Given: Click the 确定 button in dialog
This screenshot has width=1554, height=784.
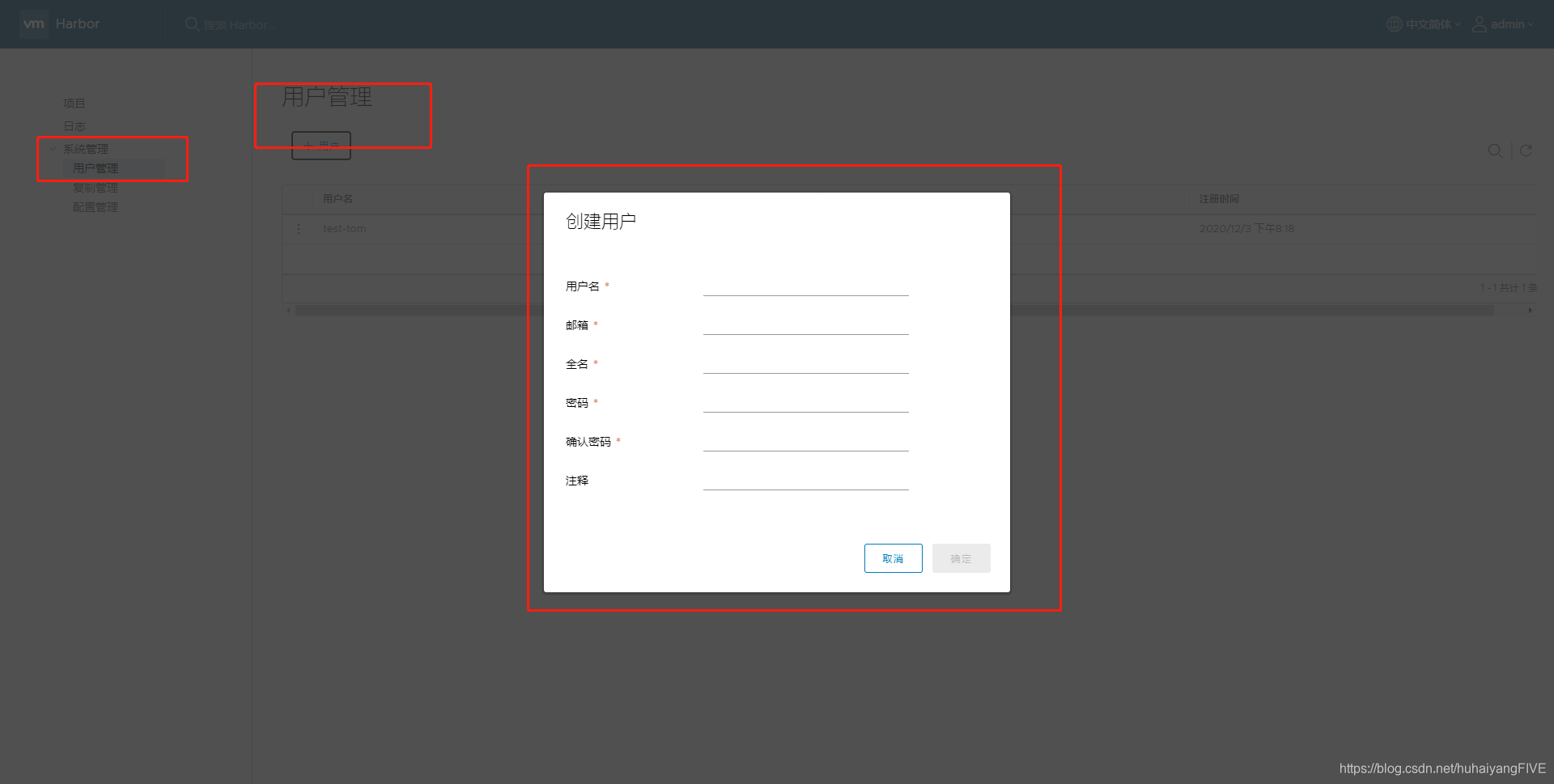Looking at the screenshot, I should (961, 558).
